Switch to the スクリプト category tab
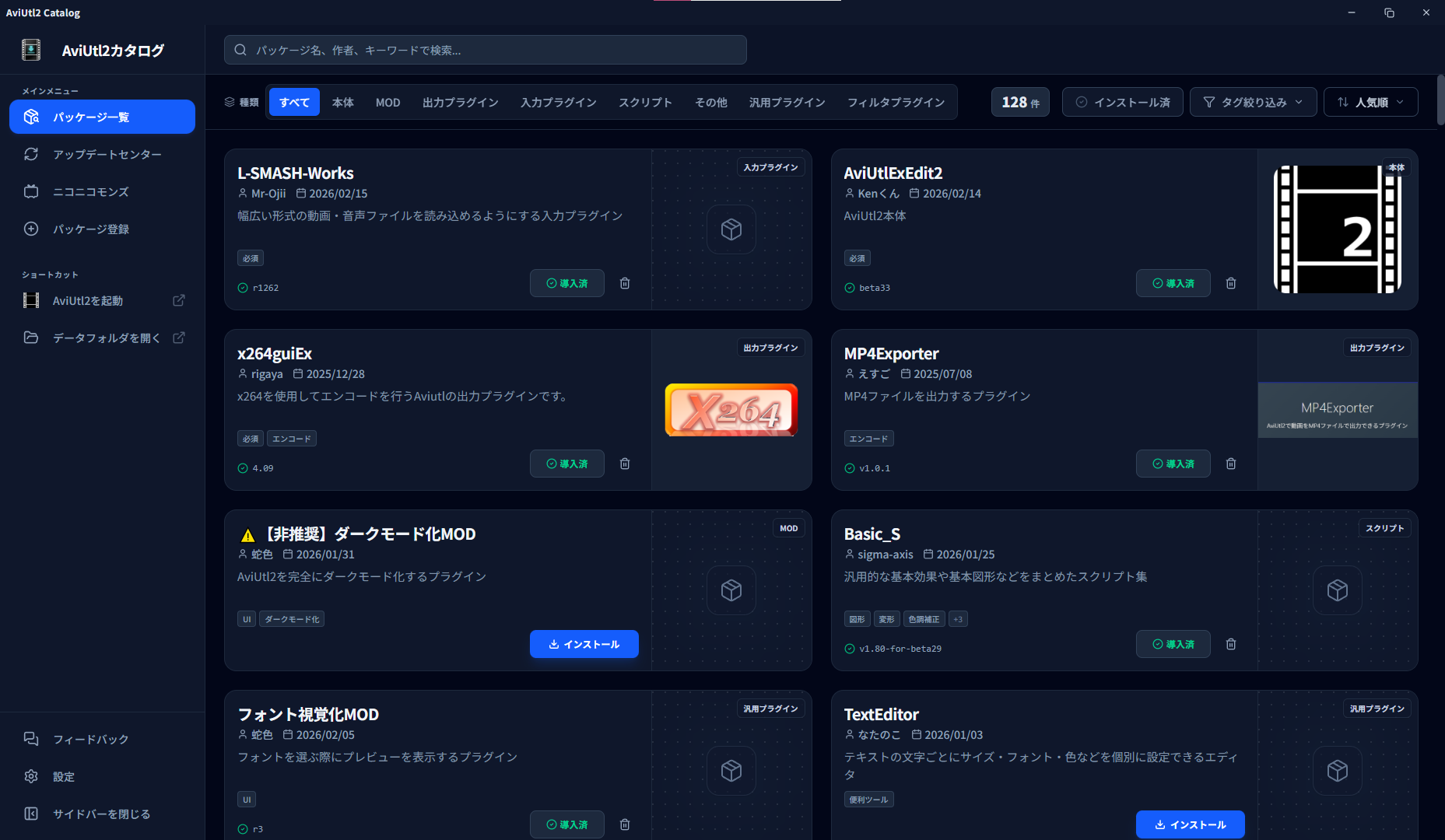 click(x=645, y=103)
